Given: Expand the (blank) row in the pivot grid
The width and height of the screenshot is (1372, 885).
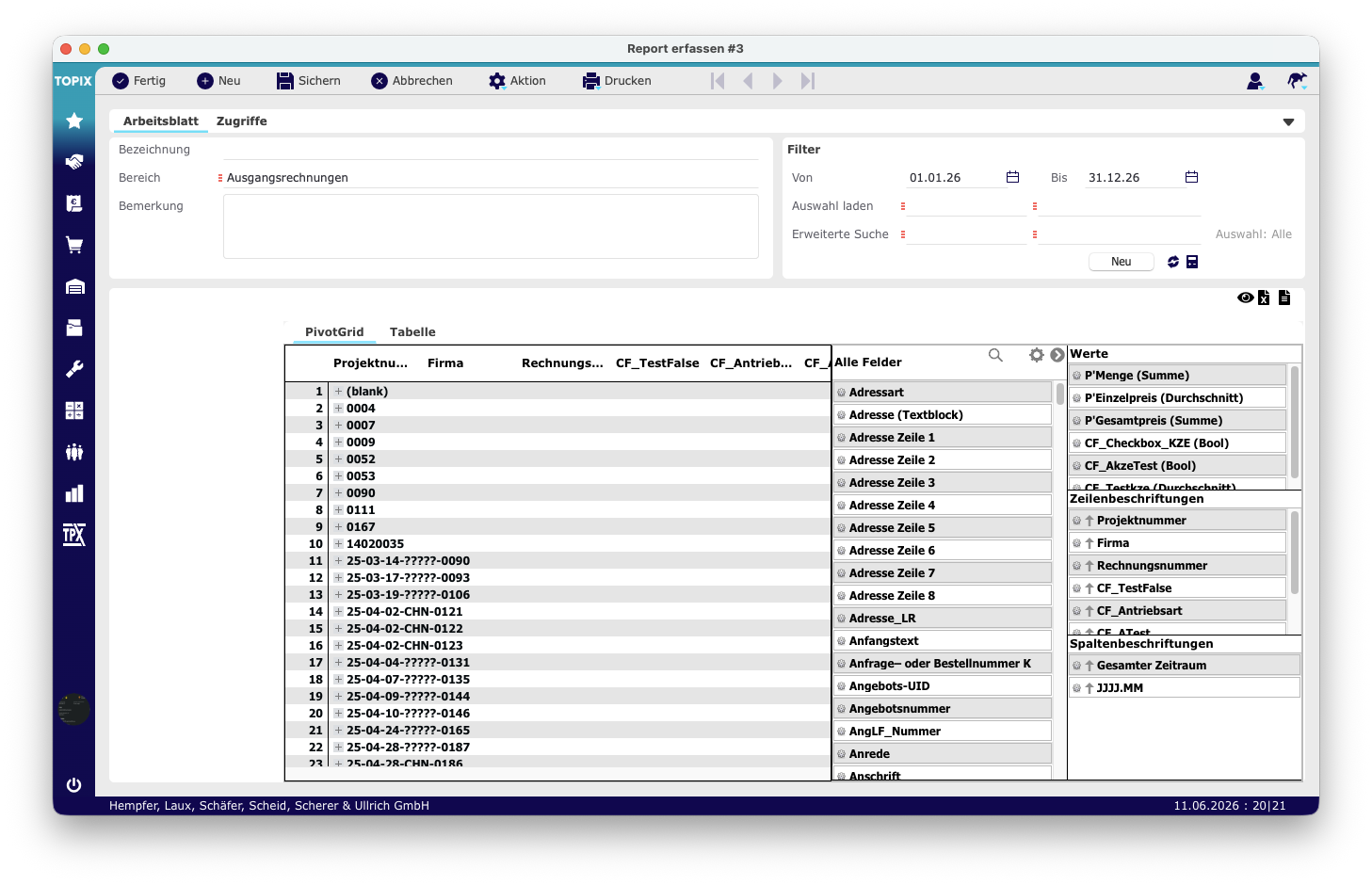Looking at the screenshot, I should point(338,392).
